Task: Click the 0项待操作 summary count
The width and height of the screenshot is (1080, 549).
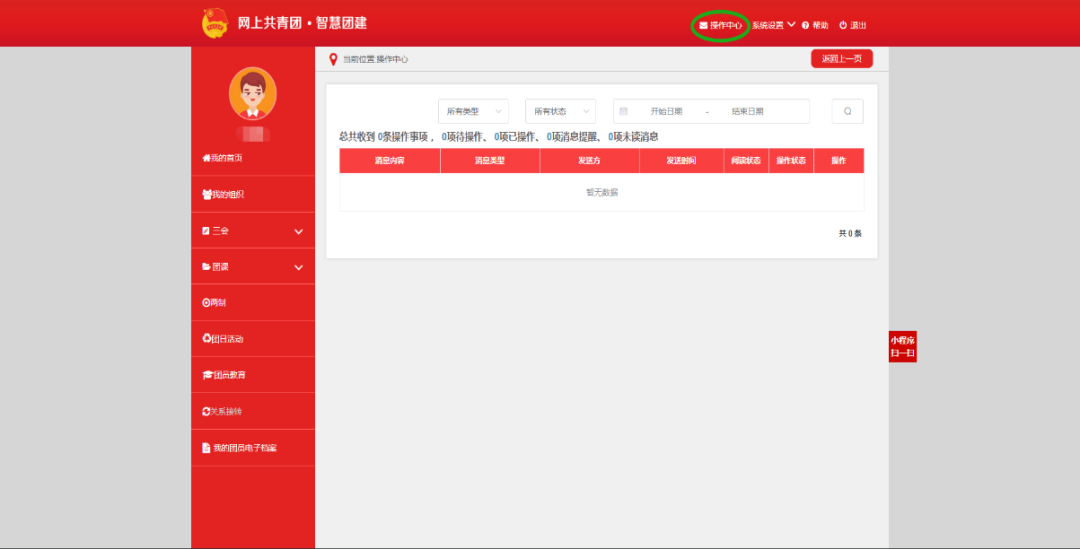Action: pyautogui.click(x=462, y=137)
